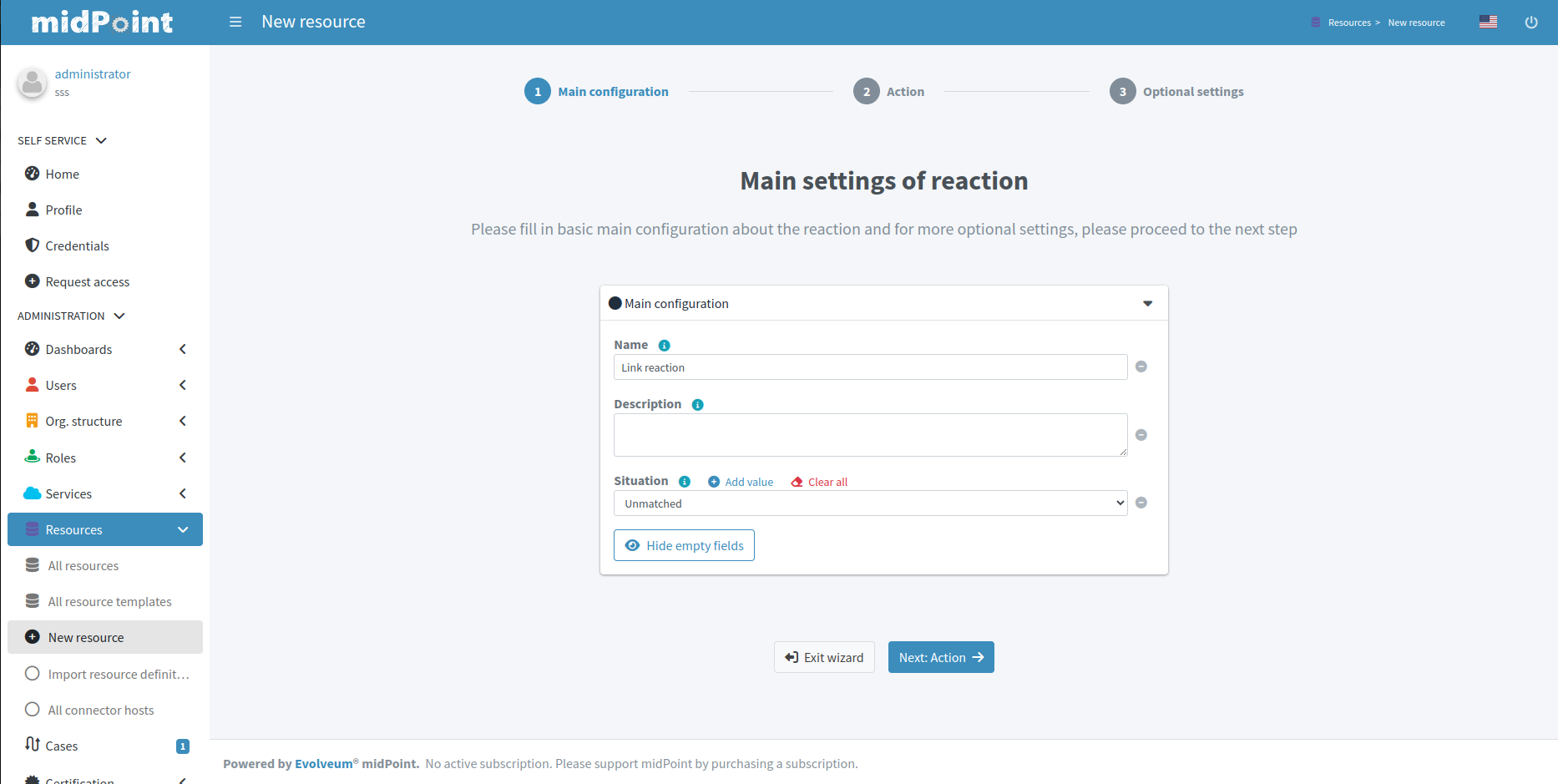Toggle Hide empty fields button
The width and height of the screenshot is (1558, 784).
click(684, 545)
